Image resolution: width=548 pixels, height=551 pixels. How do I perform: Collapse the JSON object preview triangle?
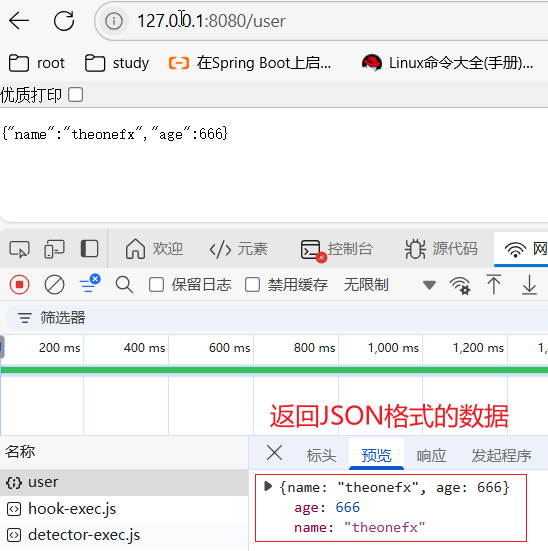268,487
